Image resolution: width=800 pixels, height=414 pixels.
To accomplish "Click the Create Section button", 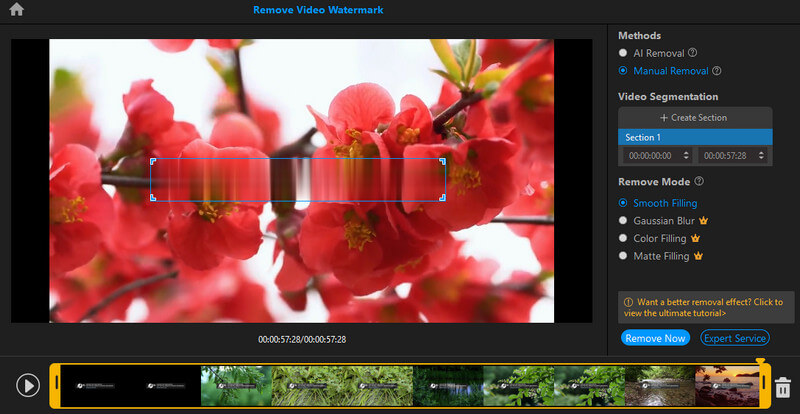I will coord(695,118).
